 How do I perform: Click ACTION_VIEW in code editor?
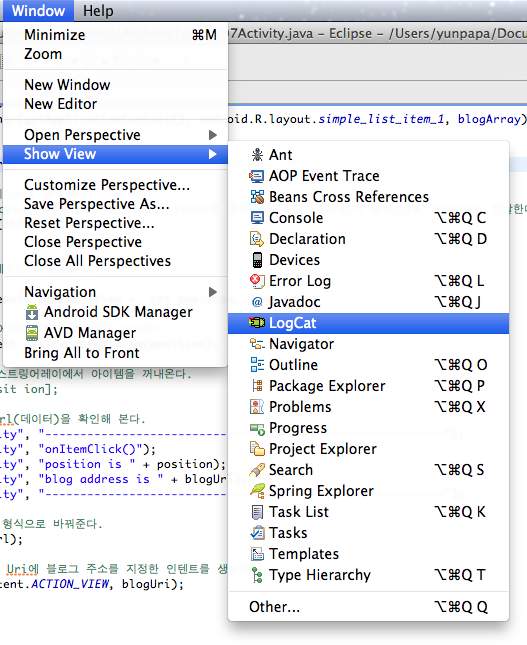pyautogui.click(x=70, y=584)
